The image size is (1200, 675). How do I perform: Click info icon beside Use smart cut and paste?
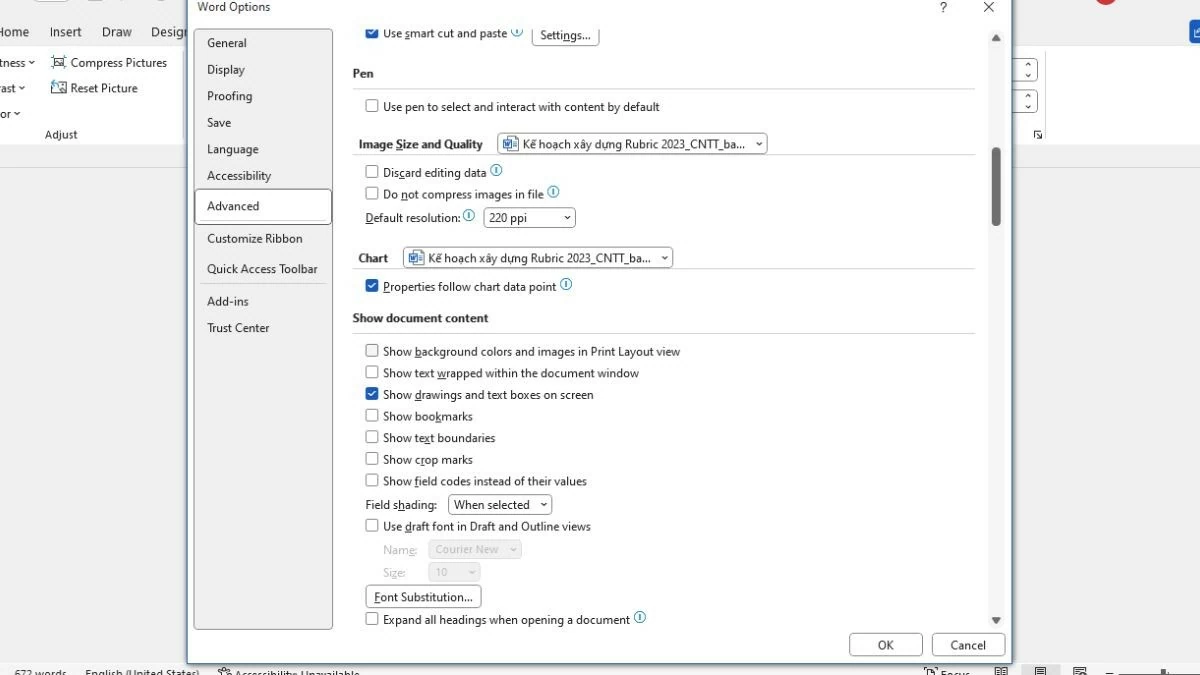click(x=517, y=32)
